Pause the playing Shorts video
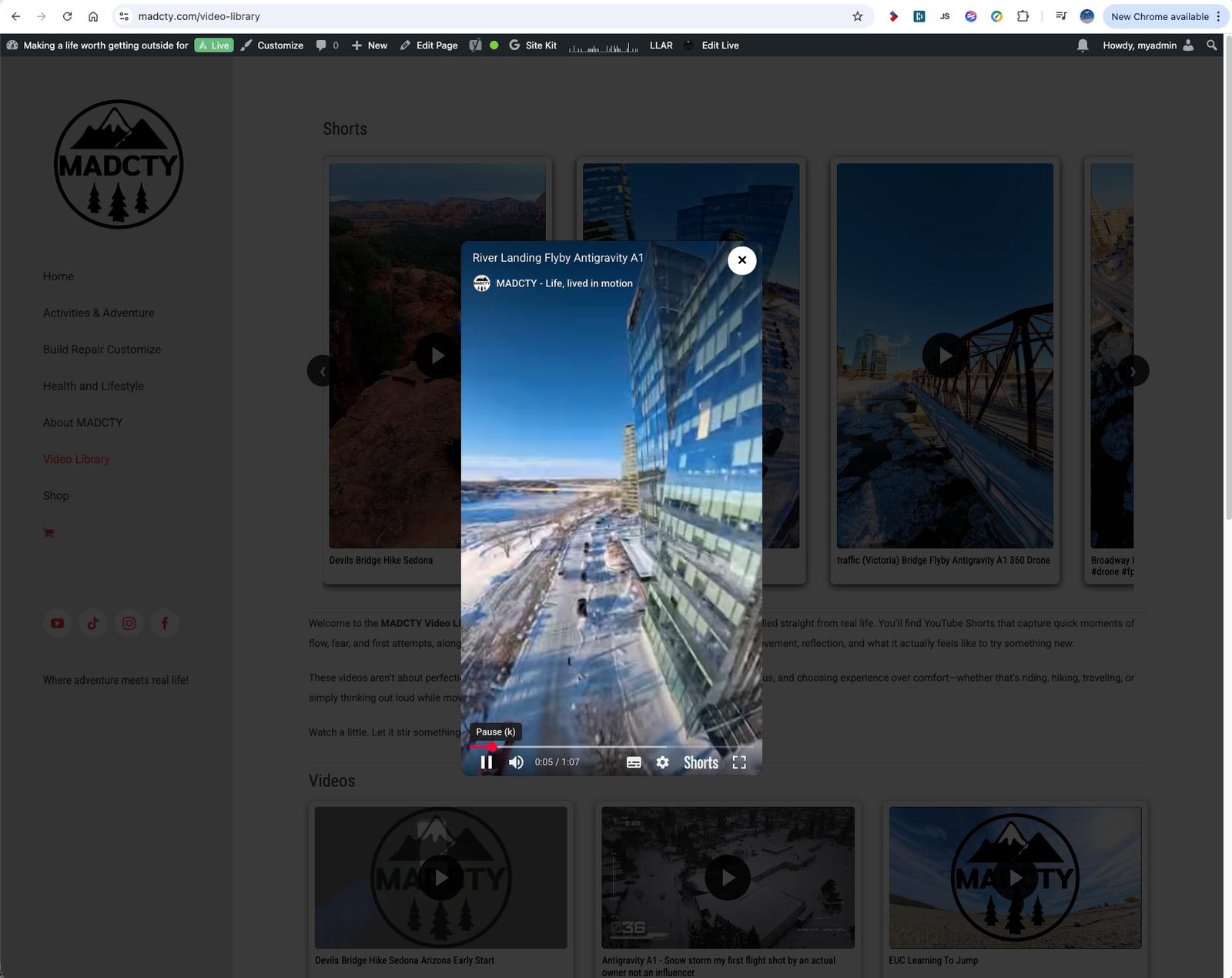1232x978 pixels. 486,762
